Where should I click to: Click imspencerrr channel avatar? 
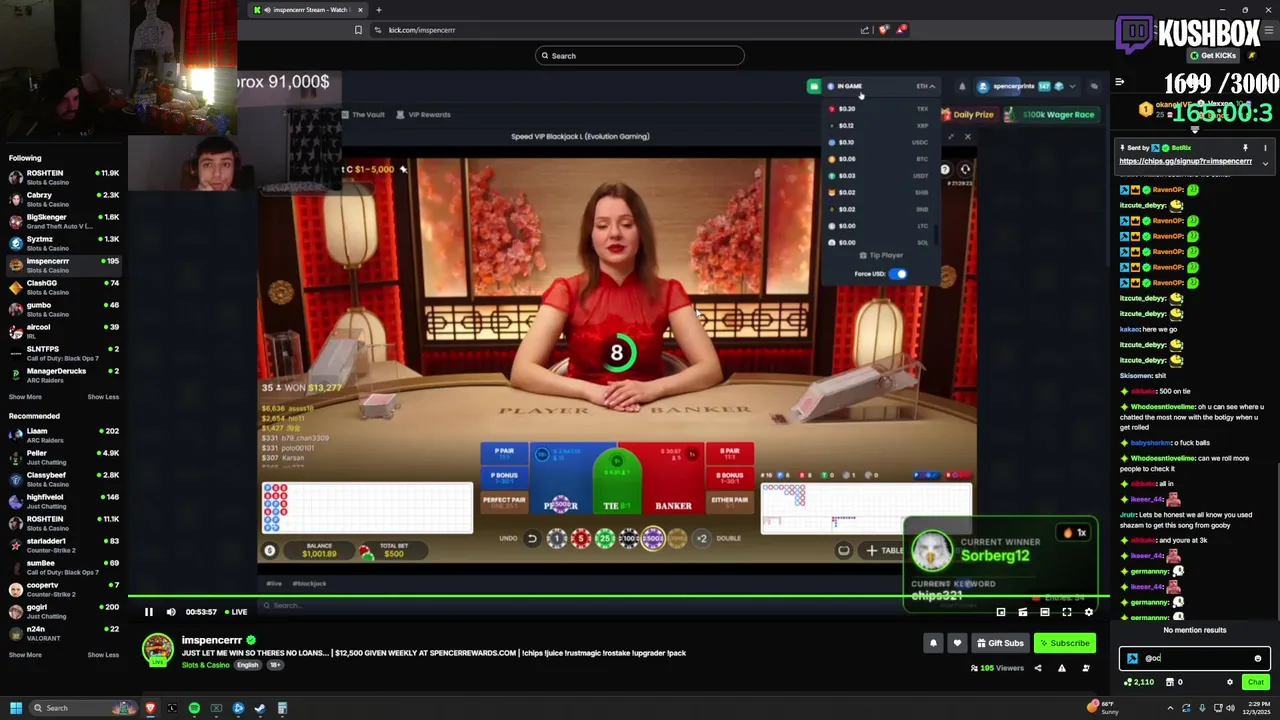pyautogui.click(x=157, y=649)
